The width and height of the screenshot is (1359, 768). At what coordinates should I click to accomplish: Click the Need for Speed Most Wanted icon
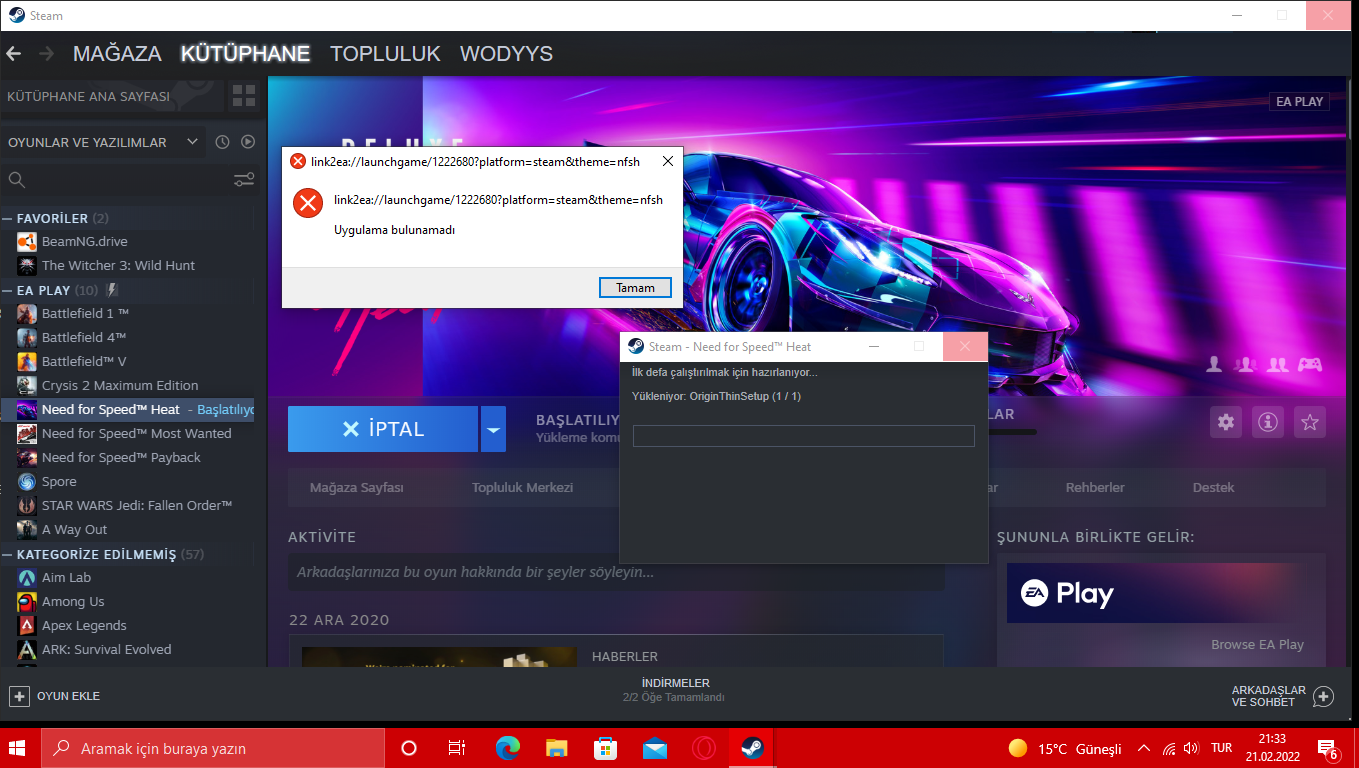tap(27, 433)
